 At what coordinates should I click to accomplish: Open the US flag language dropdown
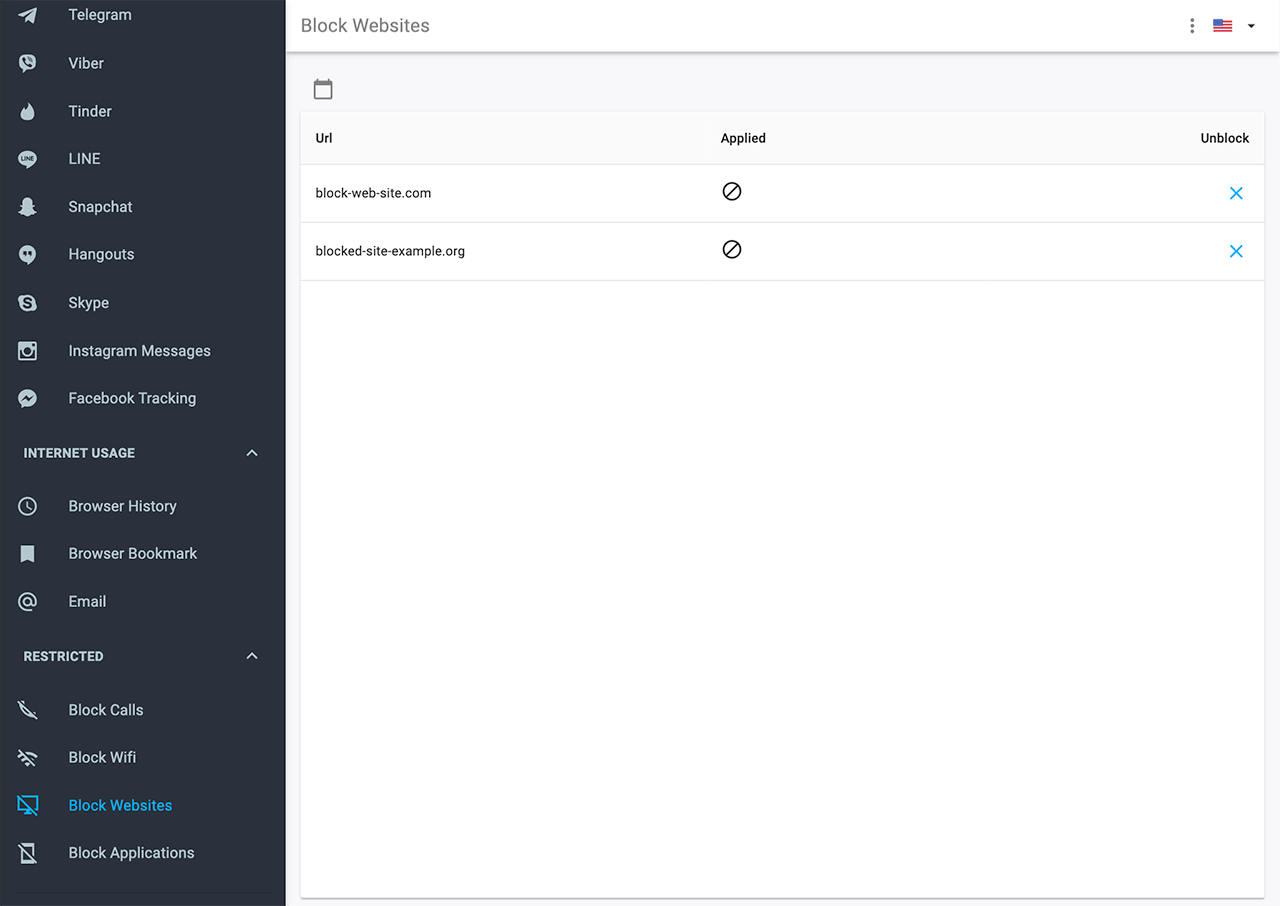(x=1234, y=26)
